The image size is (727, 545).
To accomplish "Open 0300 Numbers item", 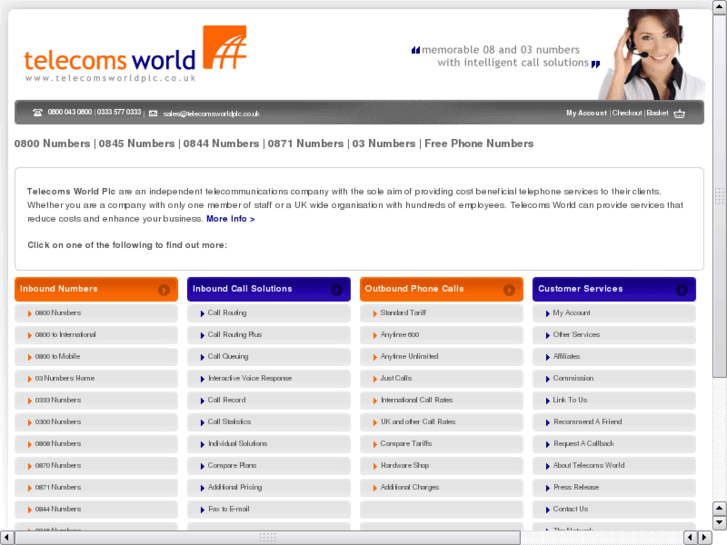I will click(96, 422).
